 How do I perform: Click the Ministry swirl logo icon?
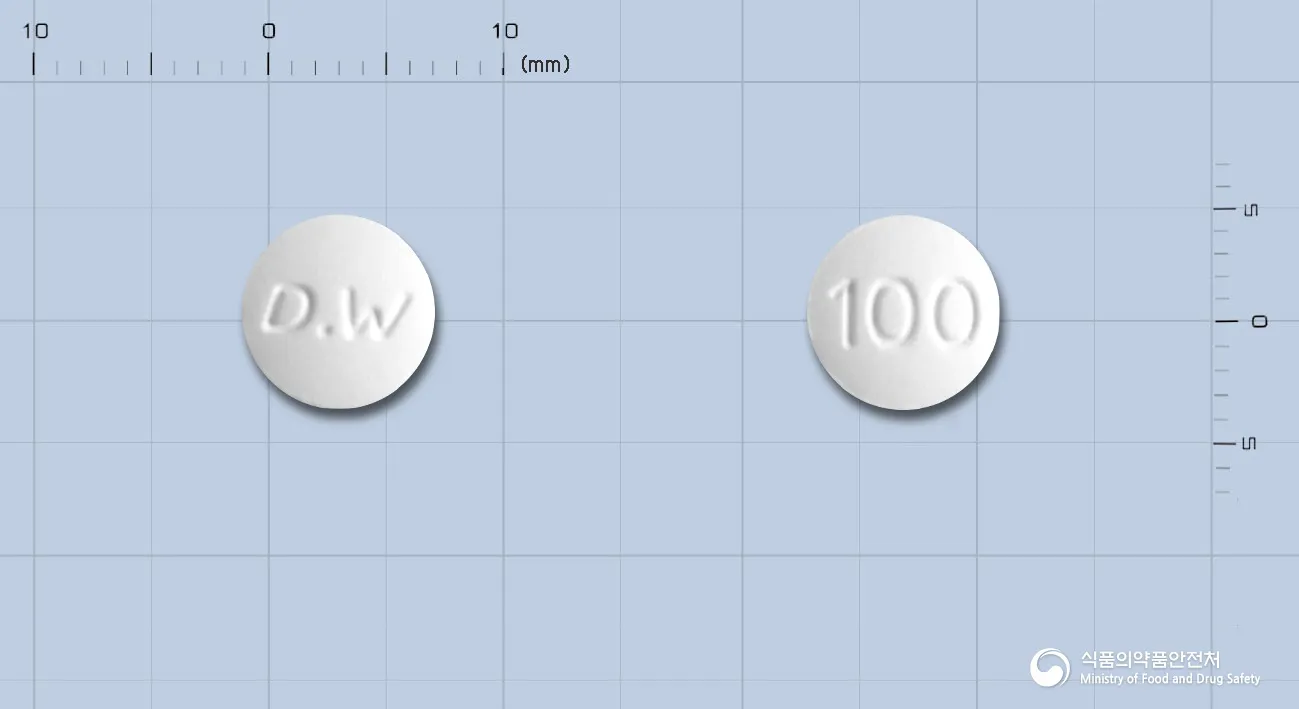(x=1050, y=667)
